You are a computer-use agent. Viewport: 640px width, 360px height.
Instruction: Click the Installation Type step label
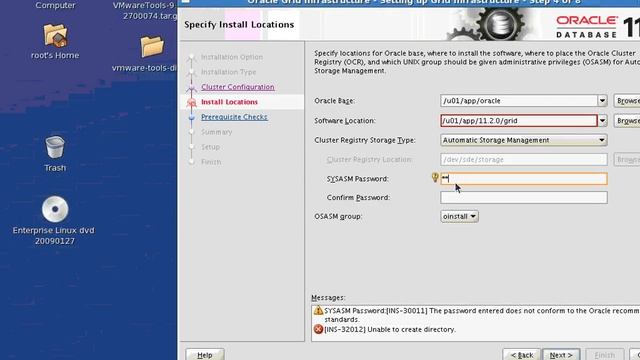click(x=229, y=72)
